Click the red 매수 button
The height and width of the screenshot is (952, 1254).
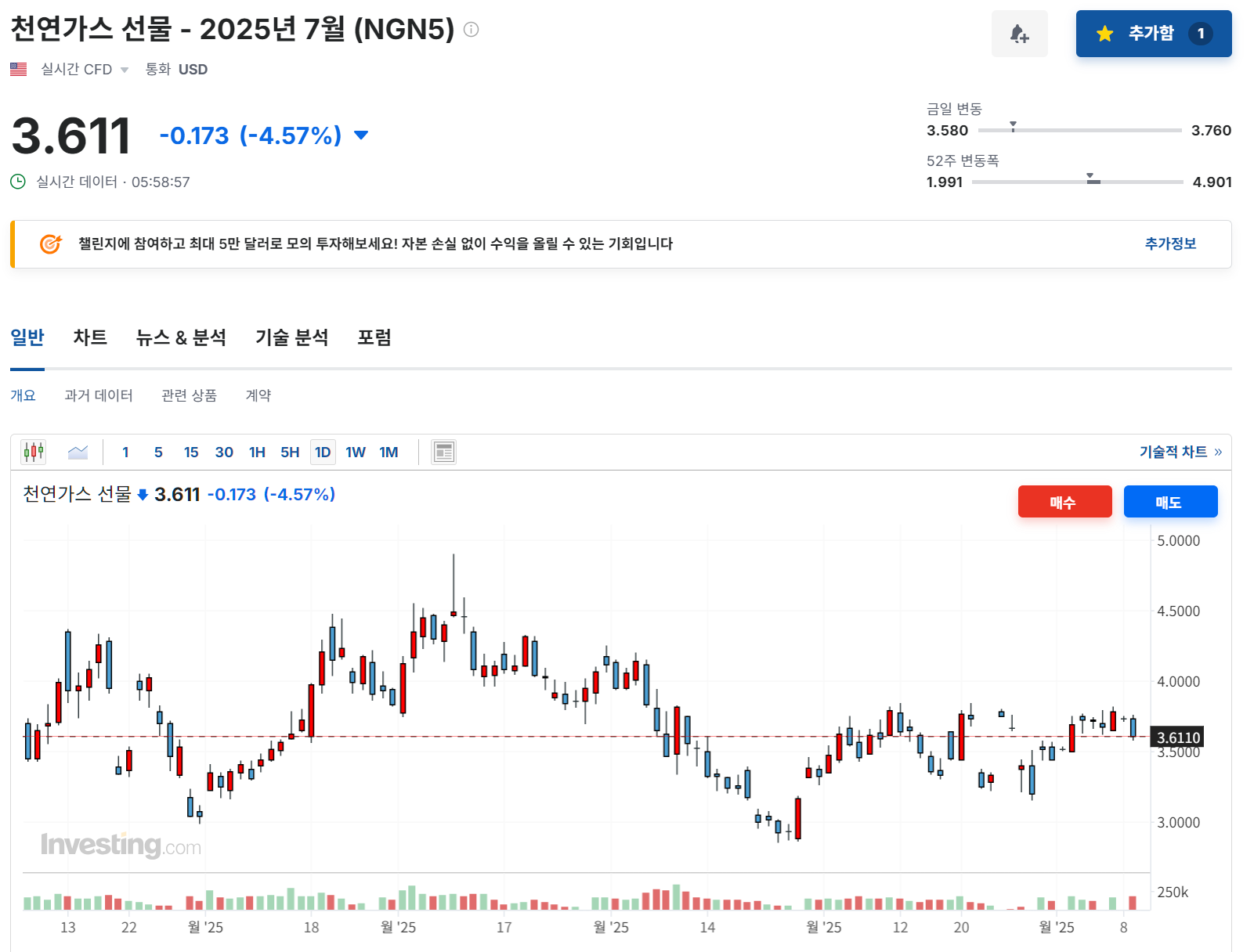1064,501
